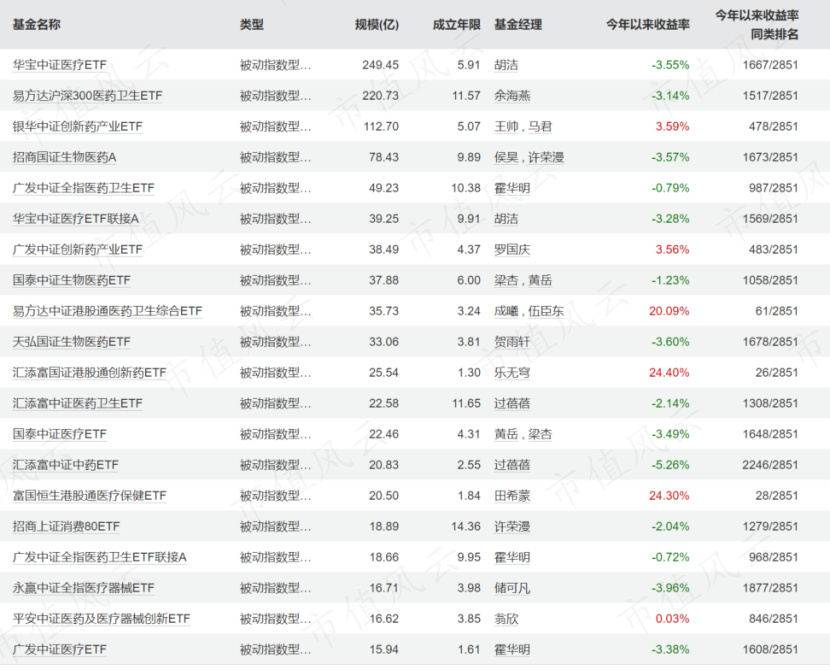Open fund link 广发中证医疗ETF

(60, 649)
